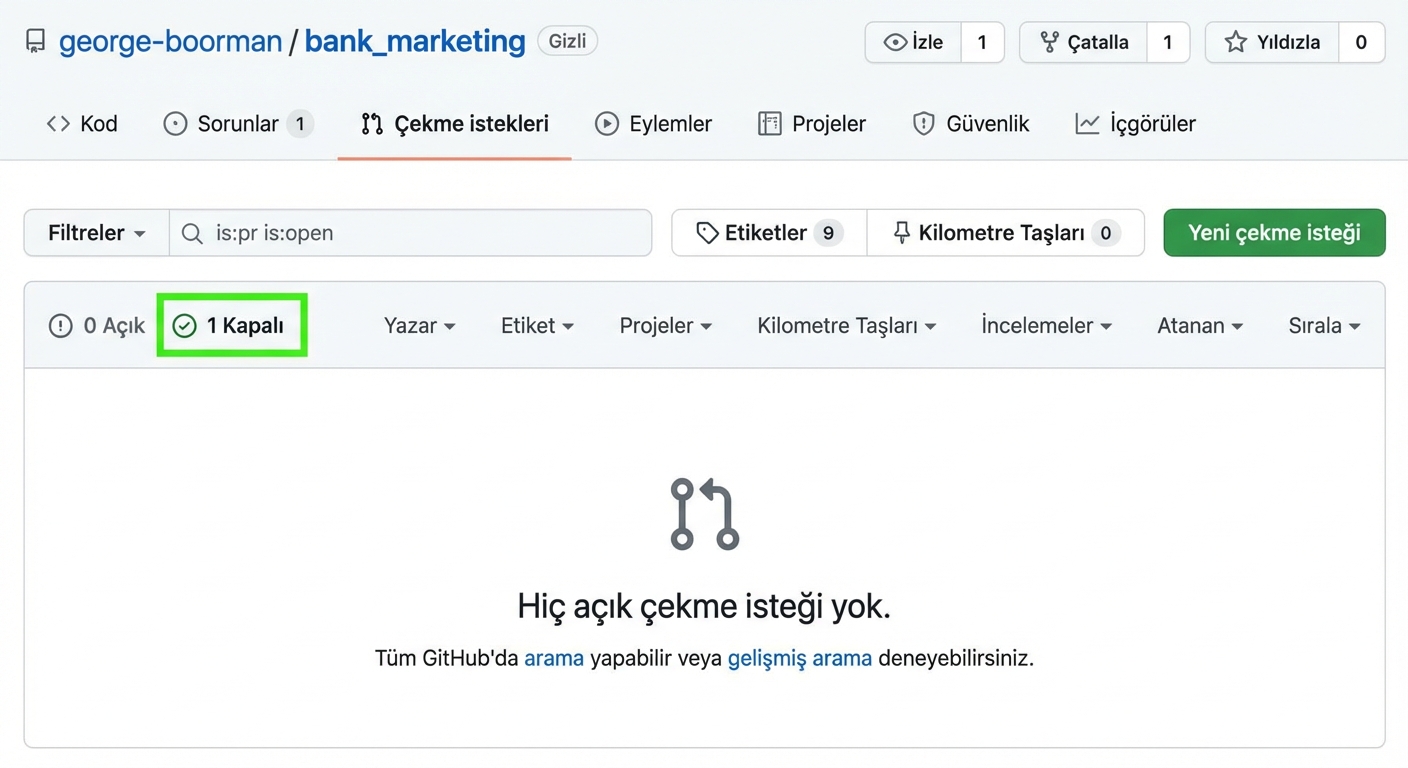
Task: Click the Yeni çekme isteği button
Action: 1274,232
